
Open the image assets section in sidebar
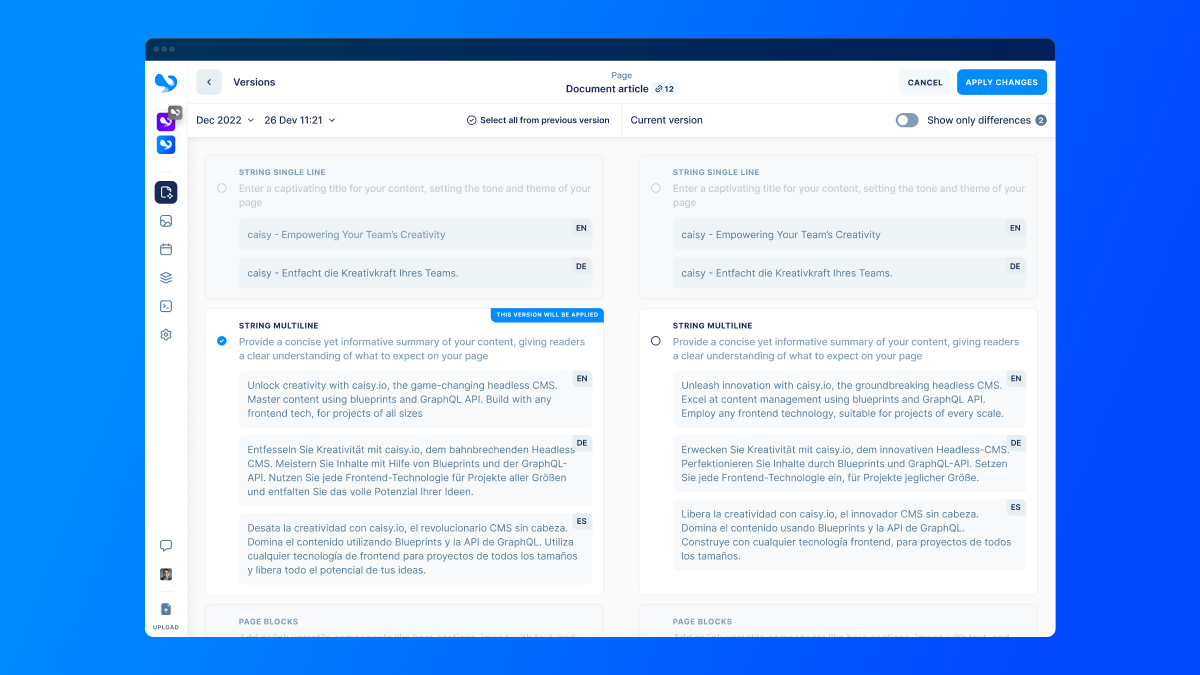click(166, 221)
